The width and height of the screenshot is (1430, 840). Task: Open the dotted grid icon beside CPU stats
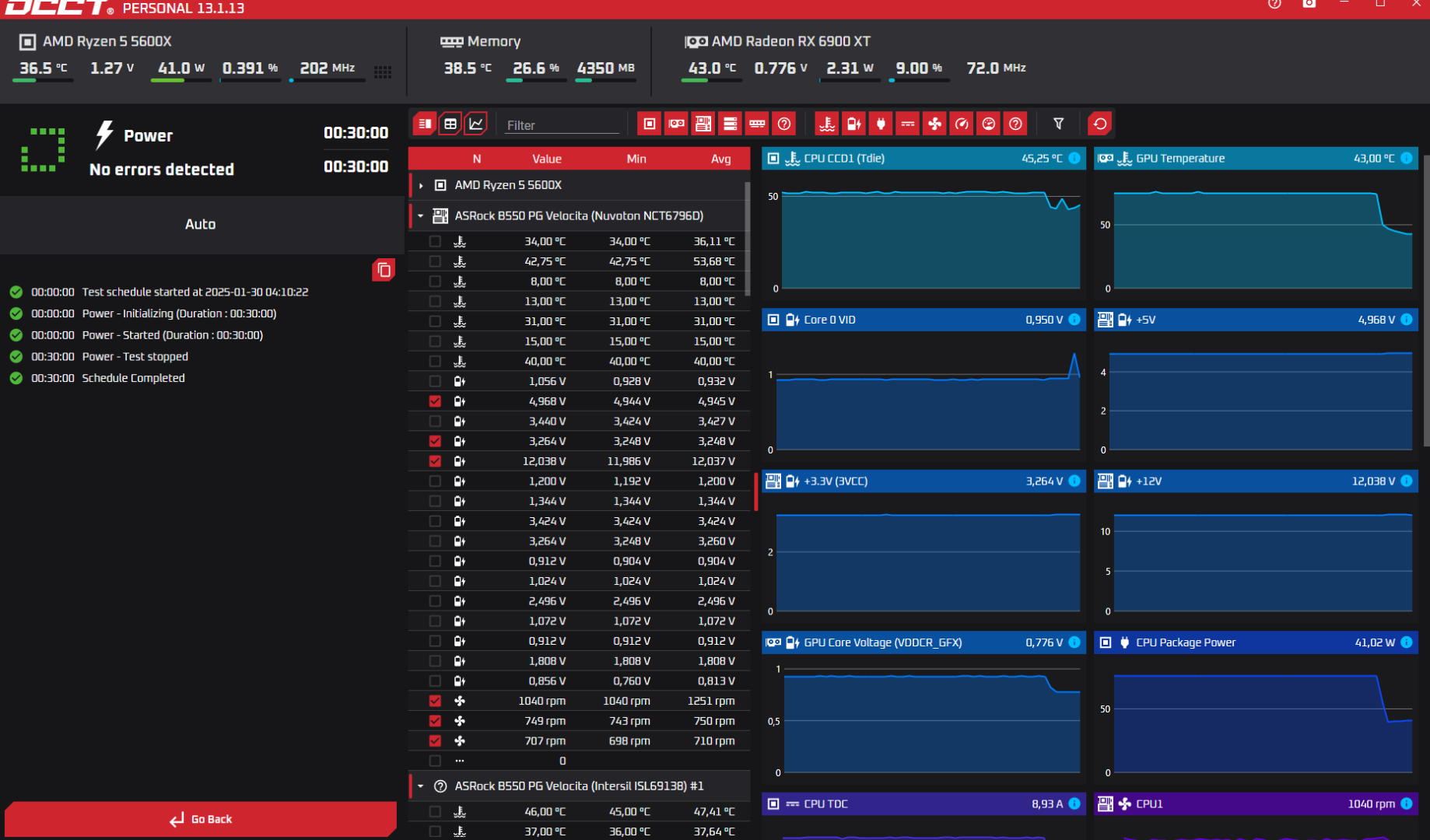(382, 72)
